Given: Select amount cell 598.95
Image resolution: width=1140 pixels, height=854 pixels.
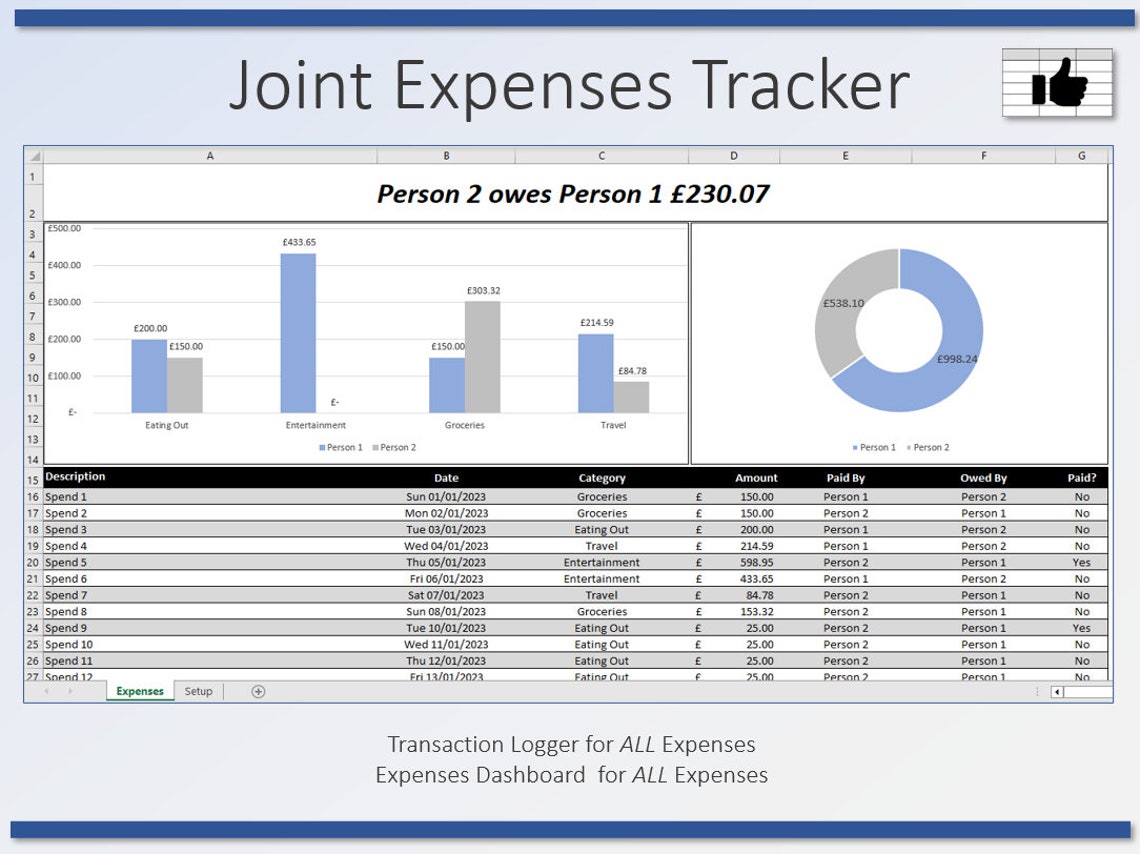Looking at the screenshot, I should pos(734,563).
